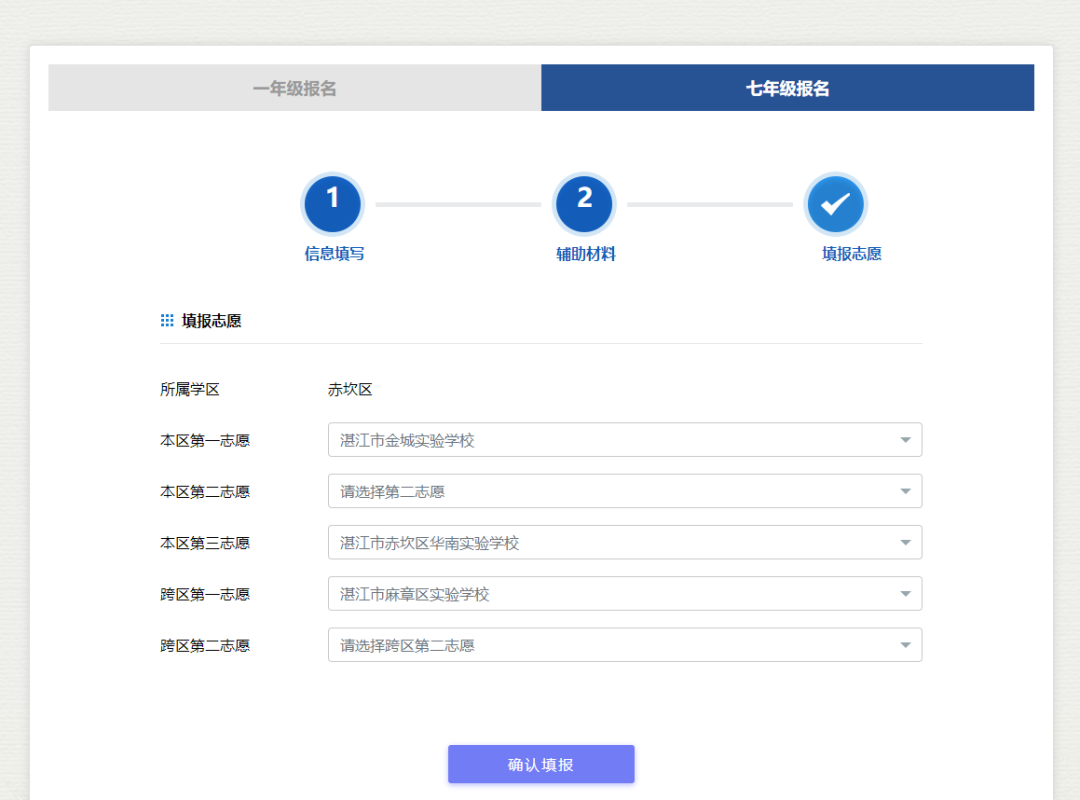The width and height of the screenshot is (1080, 800).
Task: Click the checkmark step circle icon
Action: point(835,204)
